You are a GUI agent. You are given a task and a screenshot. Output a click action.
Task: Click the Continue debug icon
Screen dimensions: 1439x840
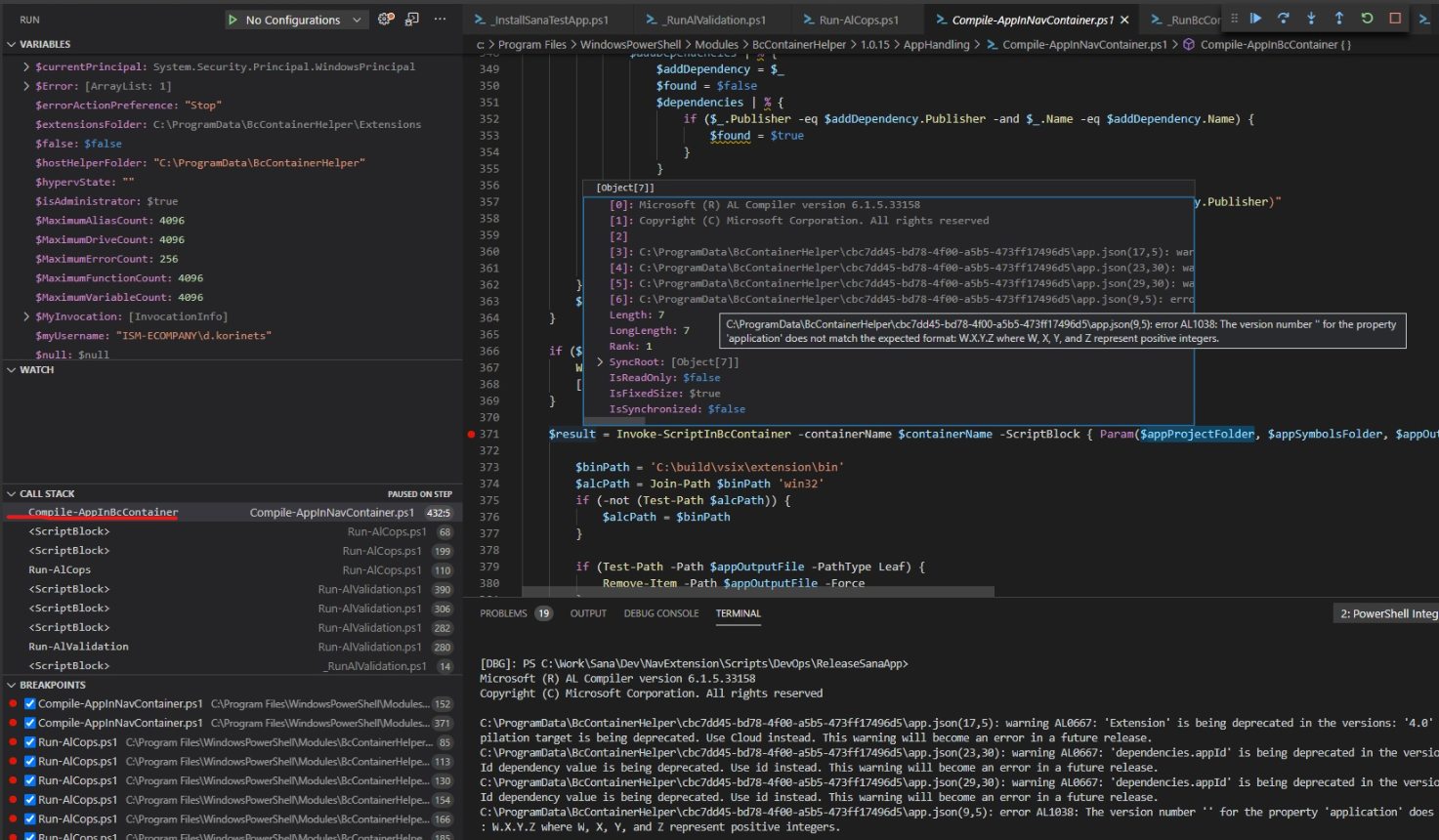[1255, 19]
